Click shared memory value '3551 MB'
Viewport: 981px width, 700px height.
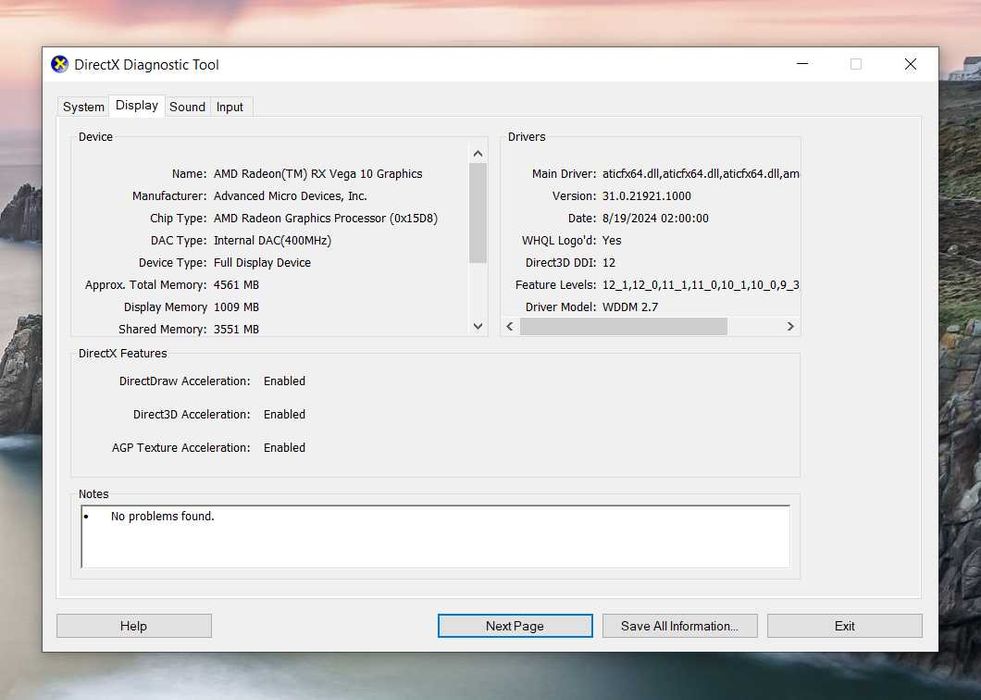pos(236,329)
